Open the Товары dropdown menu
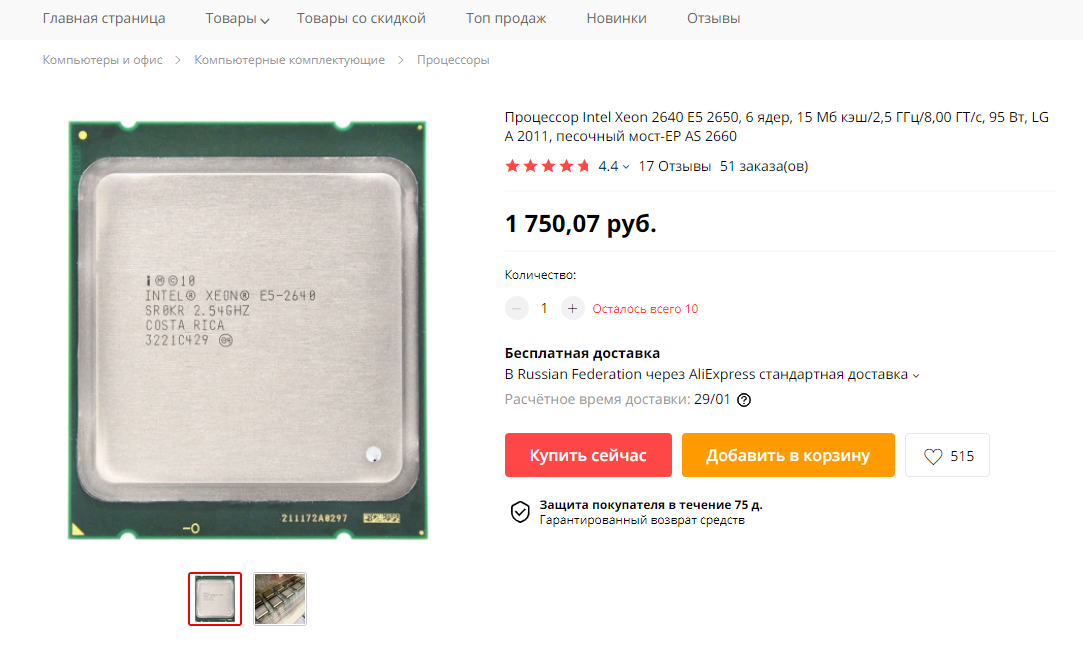The image size is (1083, 662). click(x=237, y=19)
